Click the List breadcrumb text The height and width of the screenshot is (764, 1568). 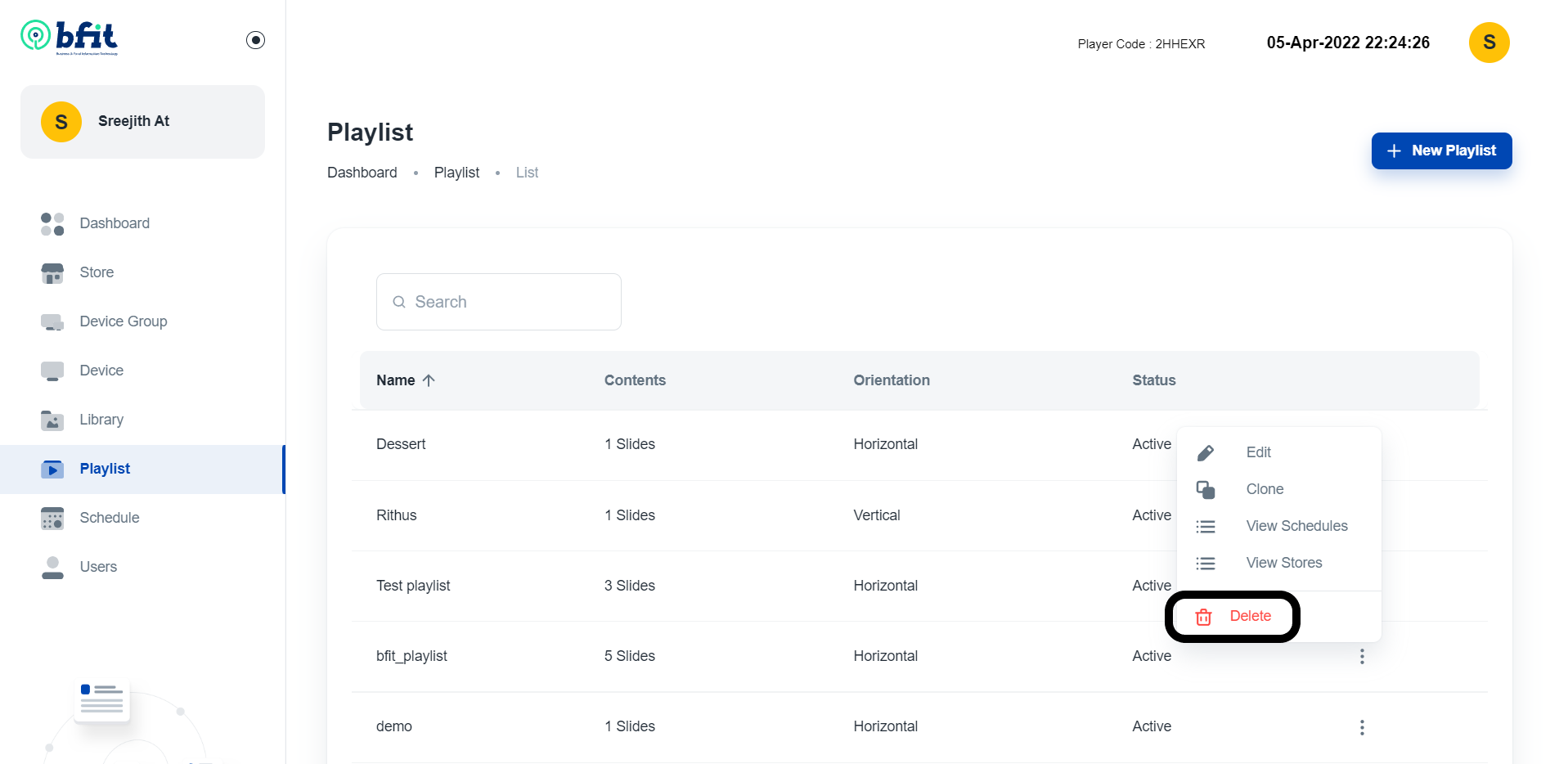coord(527,173)
